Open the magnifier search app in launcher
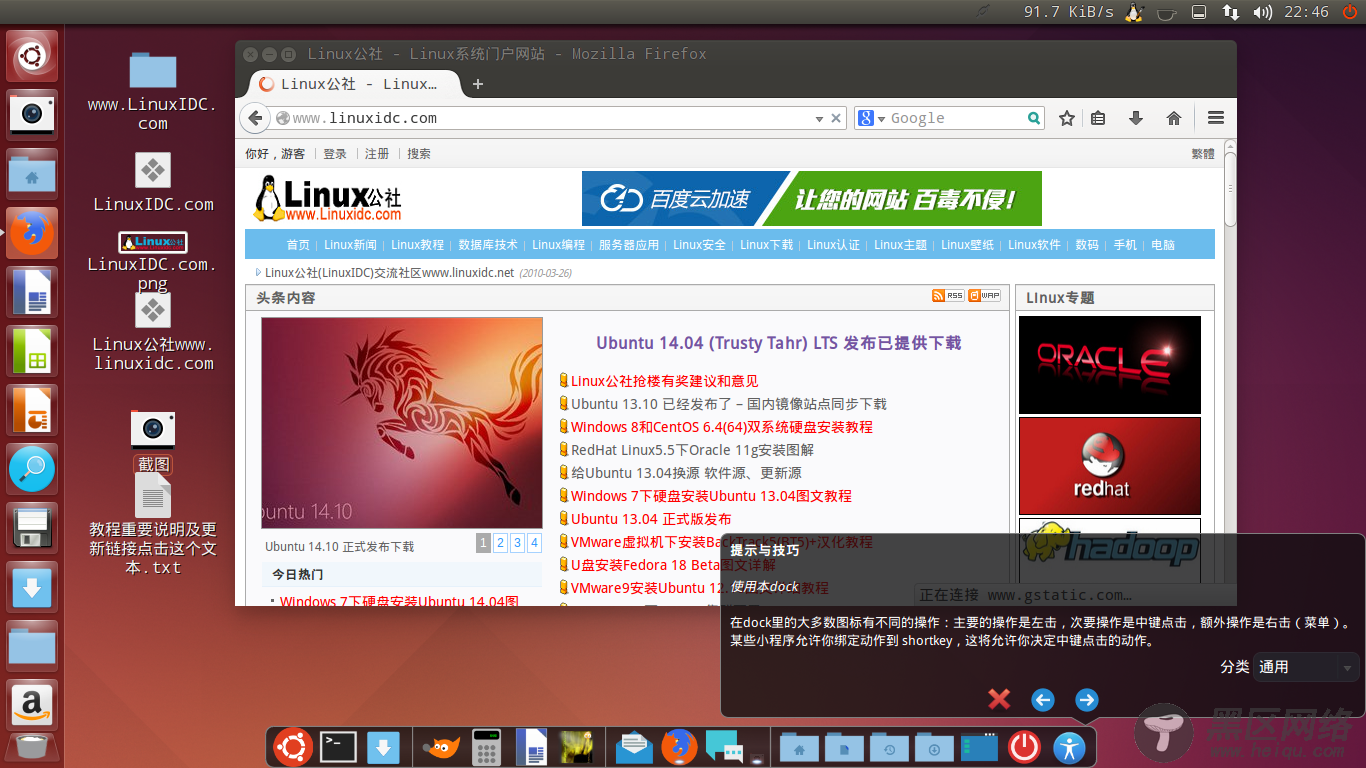The width and height of the screenshot is (1366, 768). pos(33,469)
